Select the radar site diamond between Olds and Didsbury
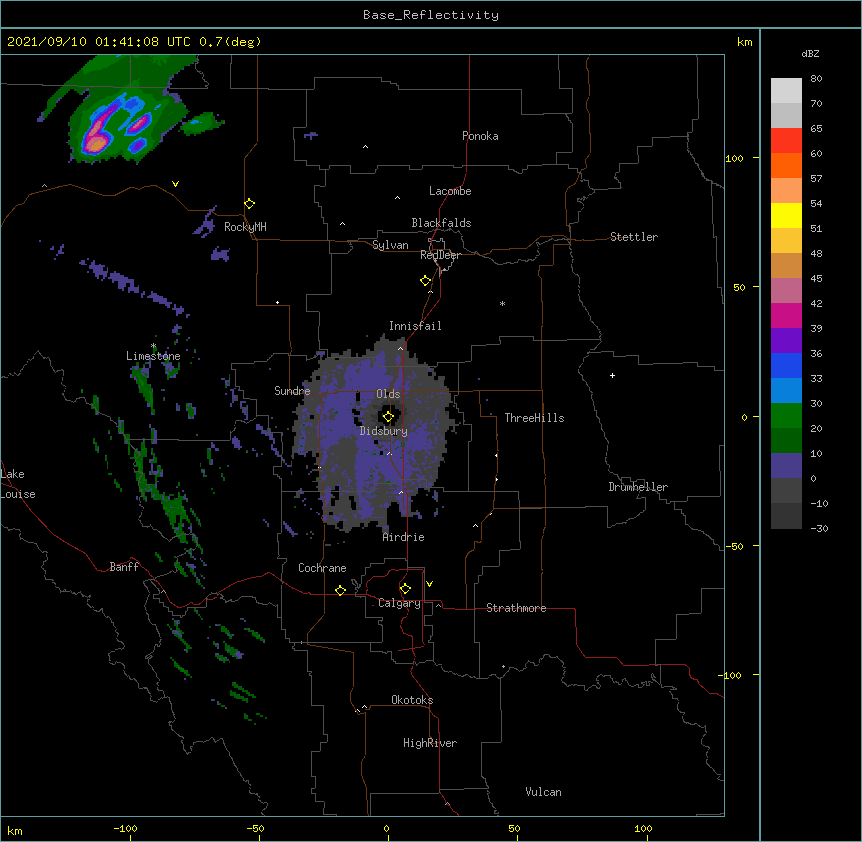862x842 pixels. point(388,417)
